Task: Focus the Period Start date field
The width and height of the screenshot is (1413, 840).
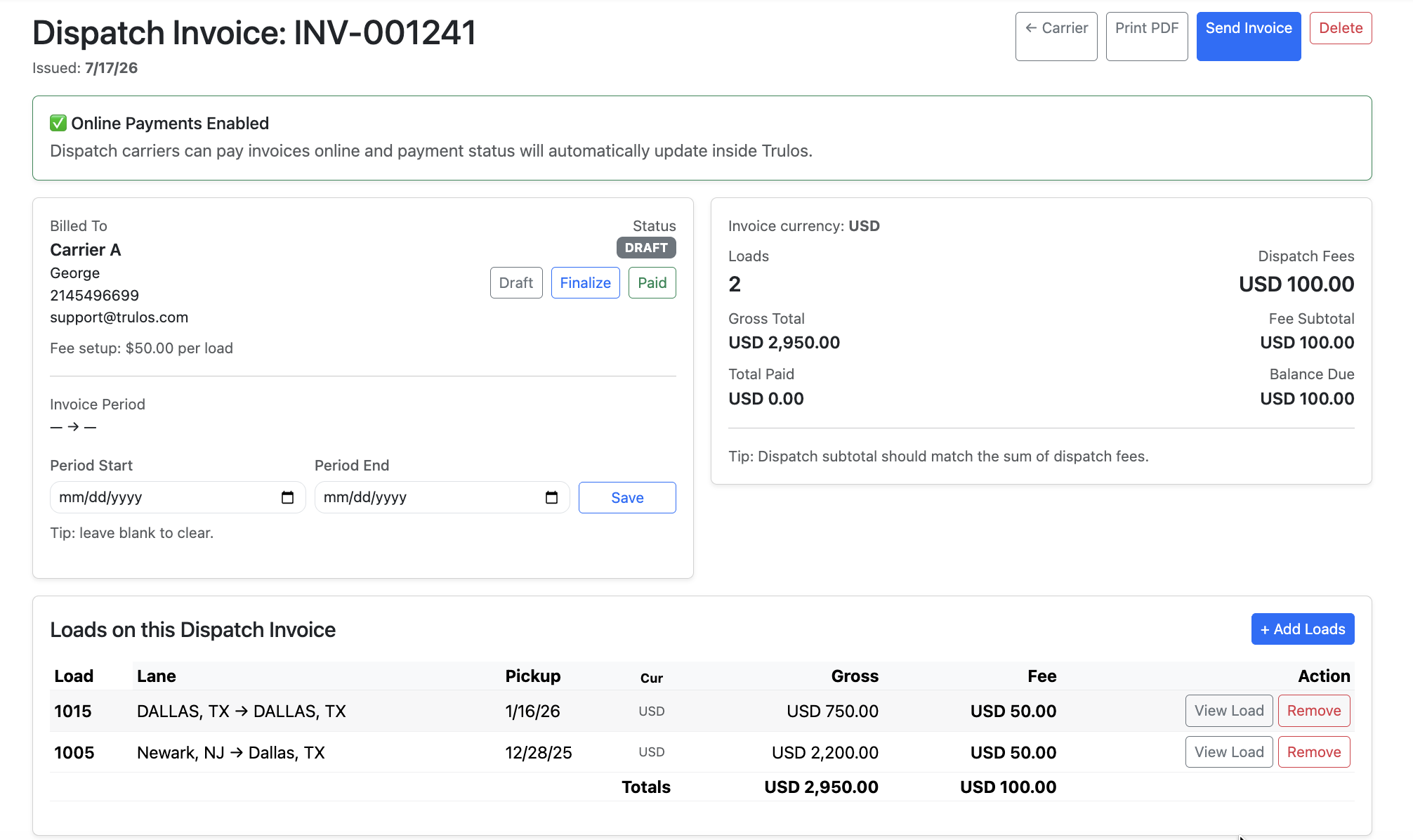Action: click(x=178, y=497)
